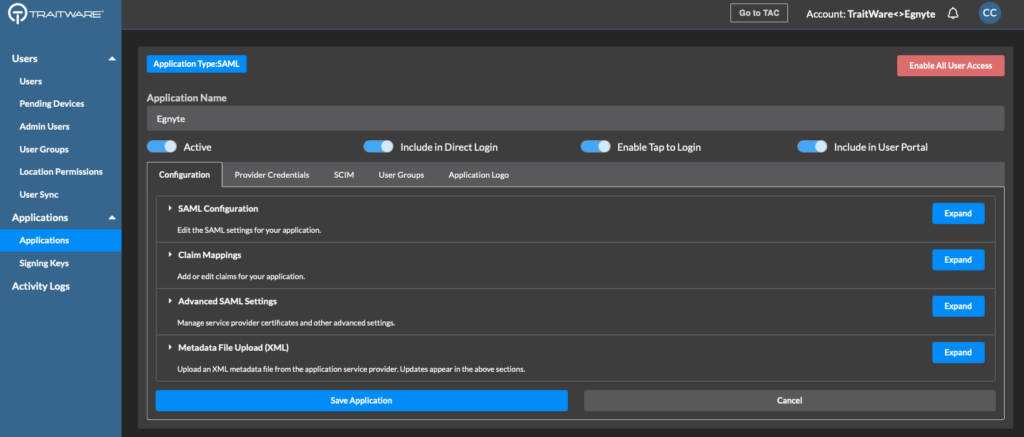The image size is (1024, 437).
Task: Switch to the User Groups tab
Action: coord(401,175)
